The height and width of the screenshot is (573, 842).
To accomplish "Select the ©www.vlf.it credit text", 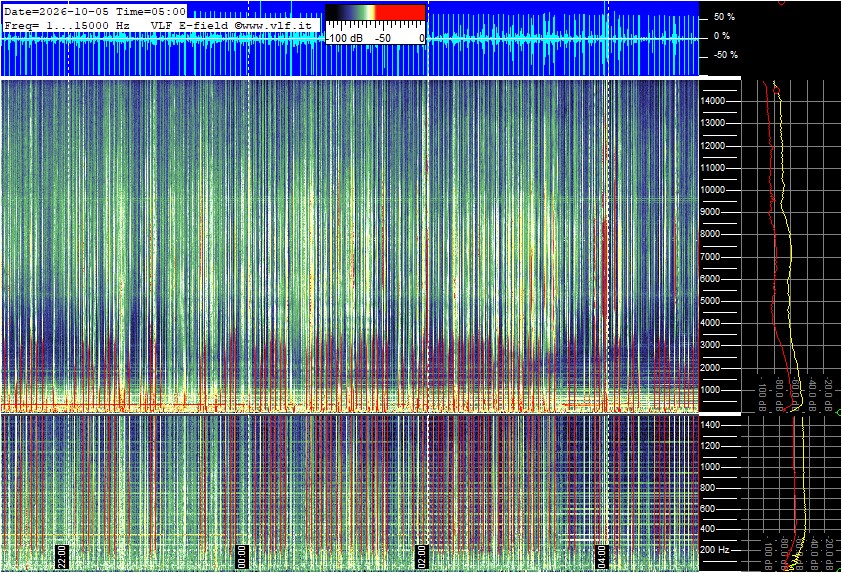I will tap(273, 25).
